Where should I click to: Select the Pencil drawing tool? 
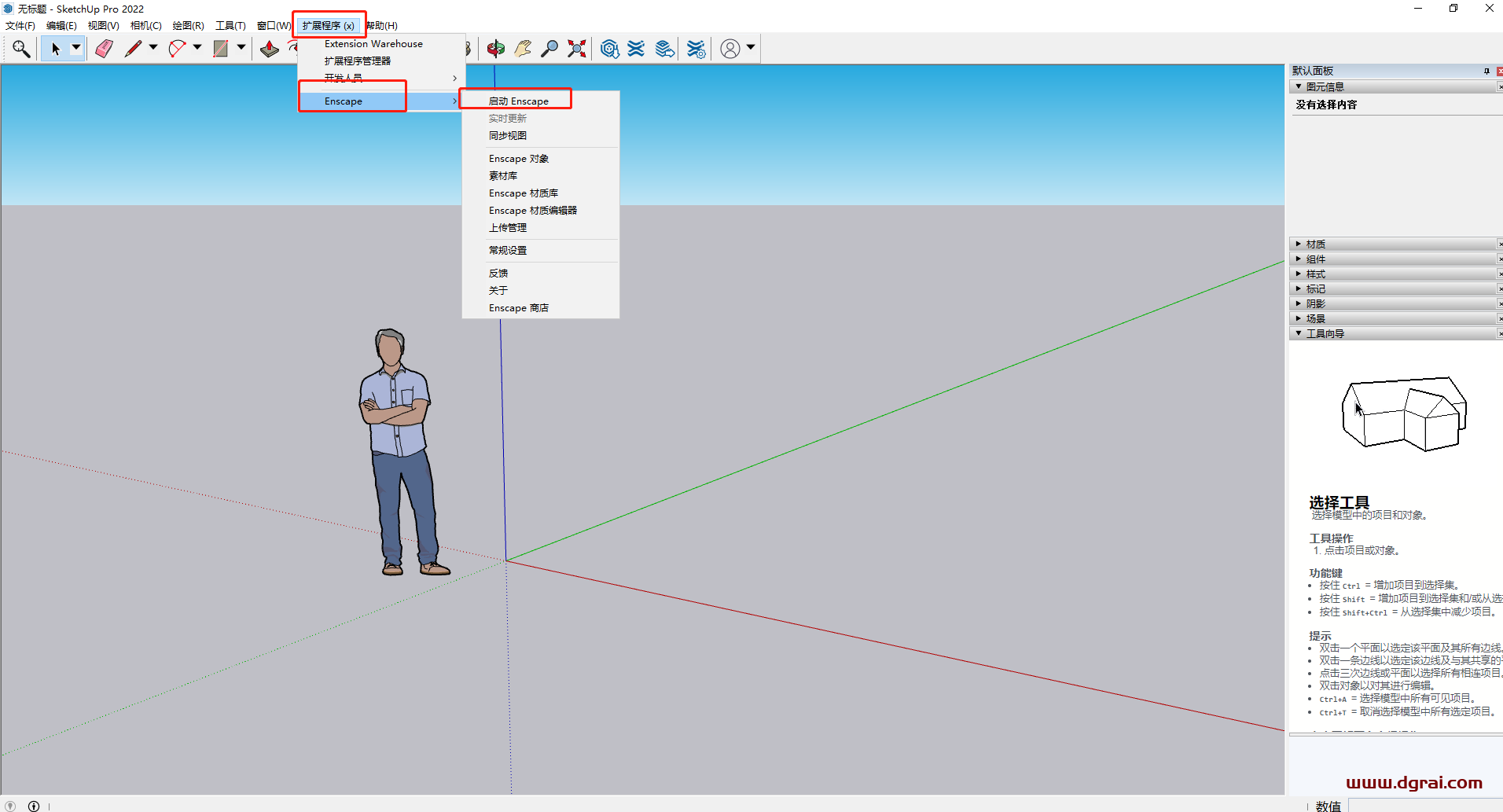tap(132, 48)
